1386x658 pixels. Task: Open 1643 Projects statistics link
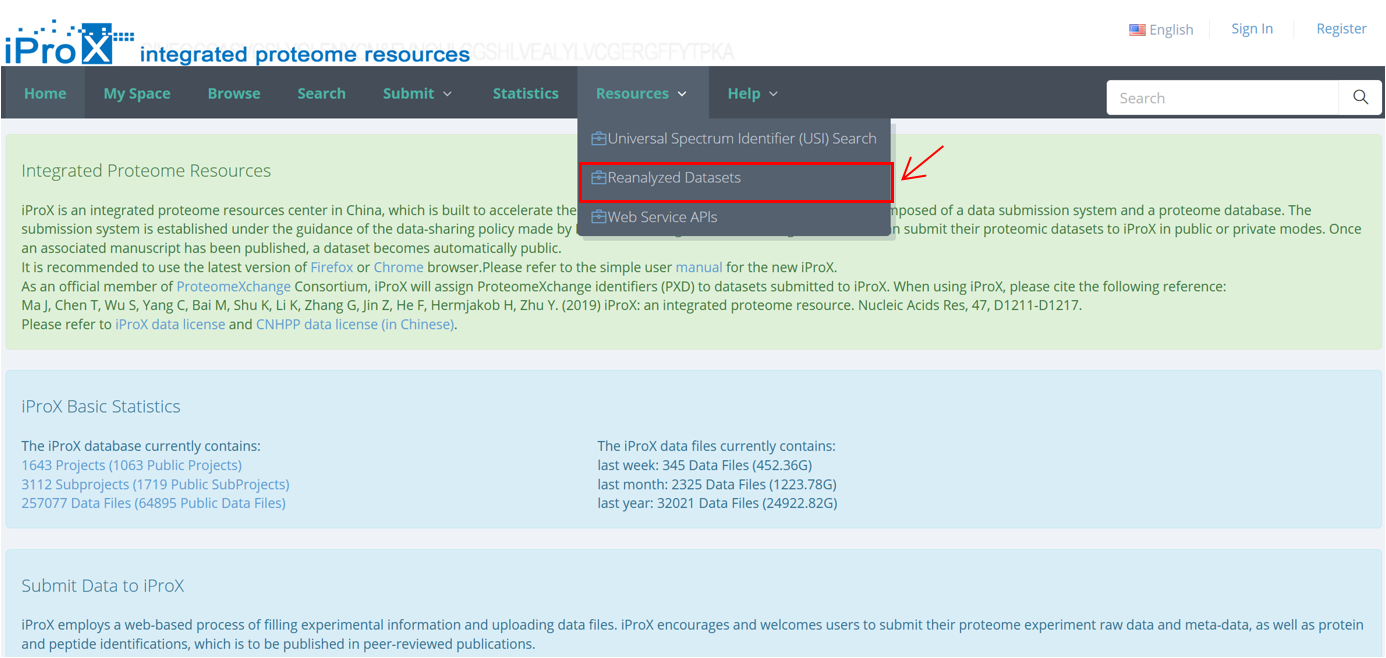131,465
